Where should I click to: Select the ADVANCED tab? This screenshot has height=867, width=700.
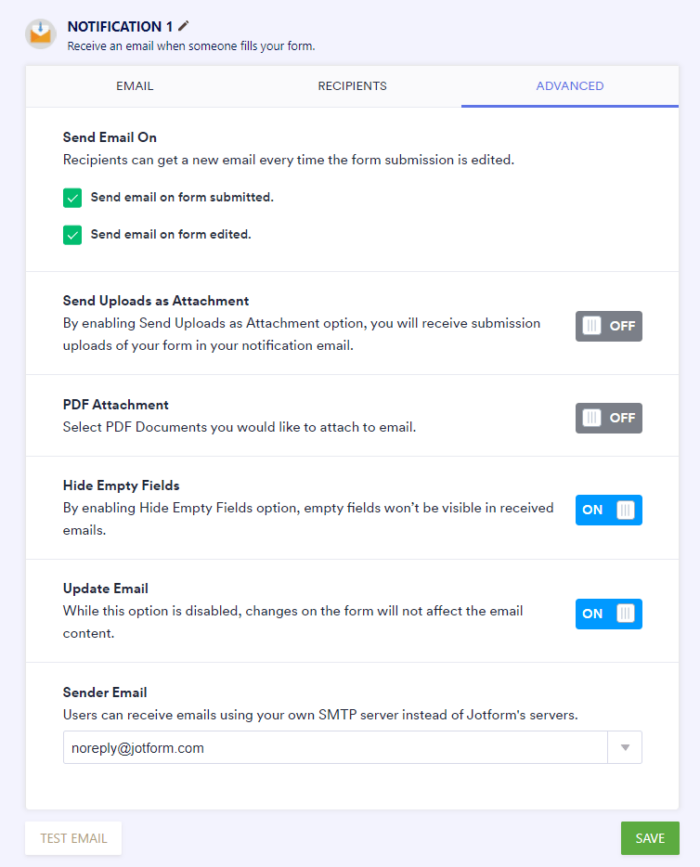(569, 86)
